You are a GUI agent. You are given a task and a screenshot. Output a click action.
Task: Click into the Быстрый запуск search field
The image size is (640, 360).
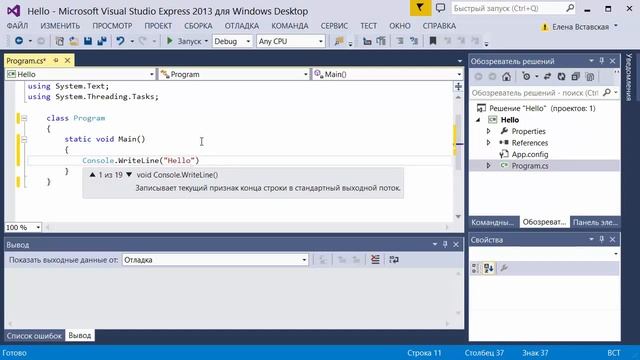[513, 8]
